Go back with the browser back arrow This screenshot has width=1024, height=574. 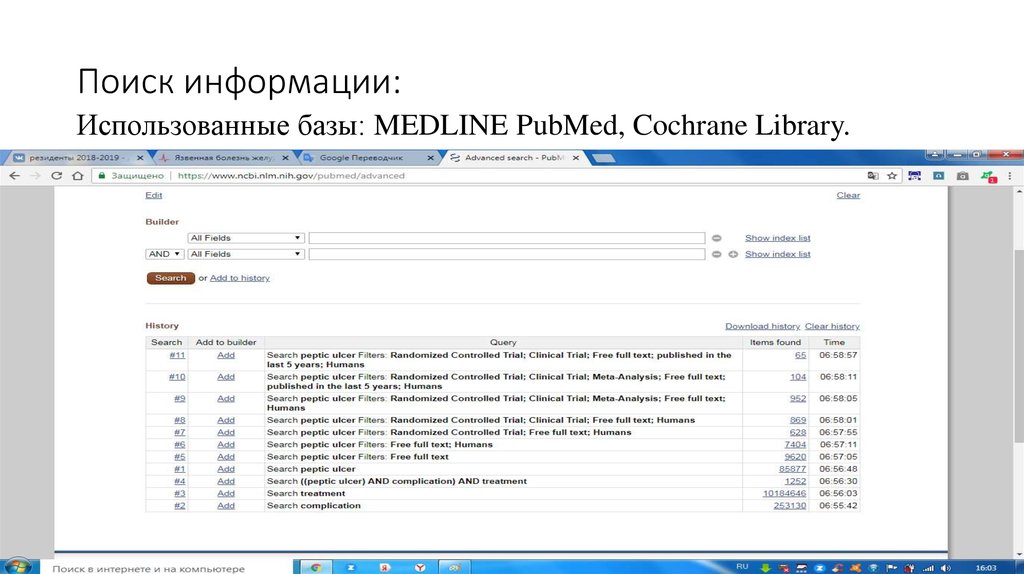(14, 176)
